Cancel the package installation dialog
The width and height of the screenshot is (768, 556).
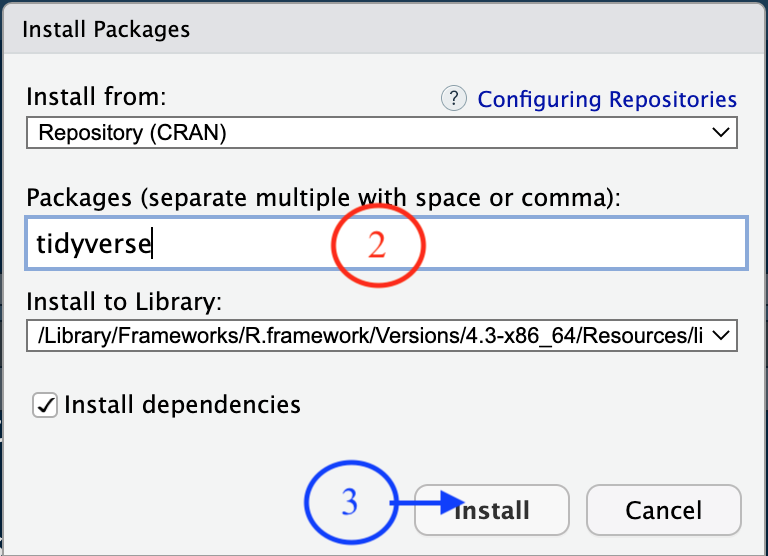pos(663,510)
